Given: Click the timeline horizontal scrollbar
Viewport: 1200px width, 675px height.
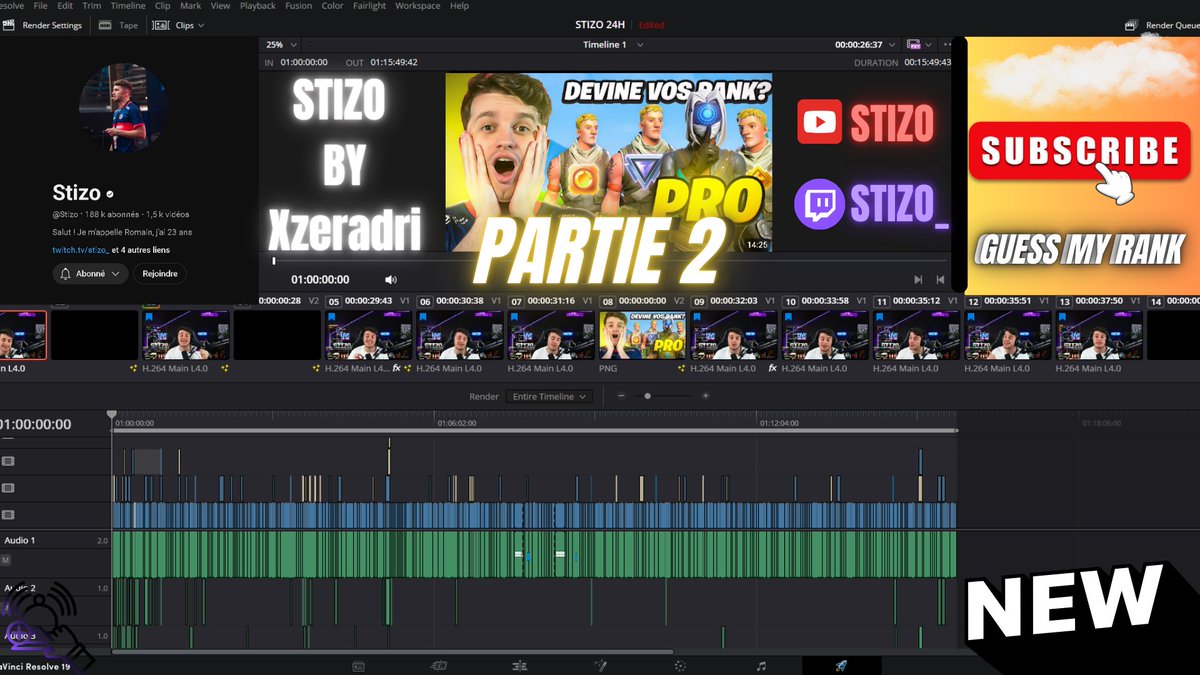Looking at the screenshot, I should coord(392,652).
